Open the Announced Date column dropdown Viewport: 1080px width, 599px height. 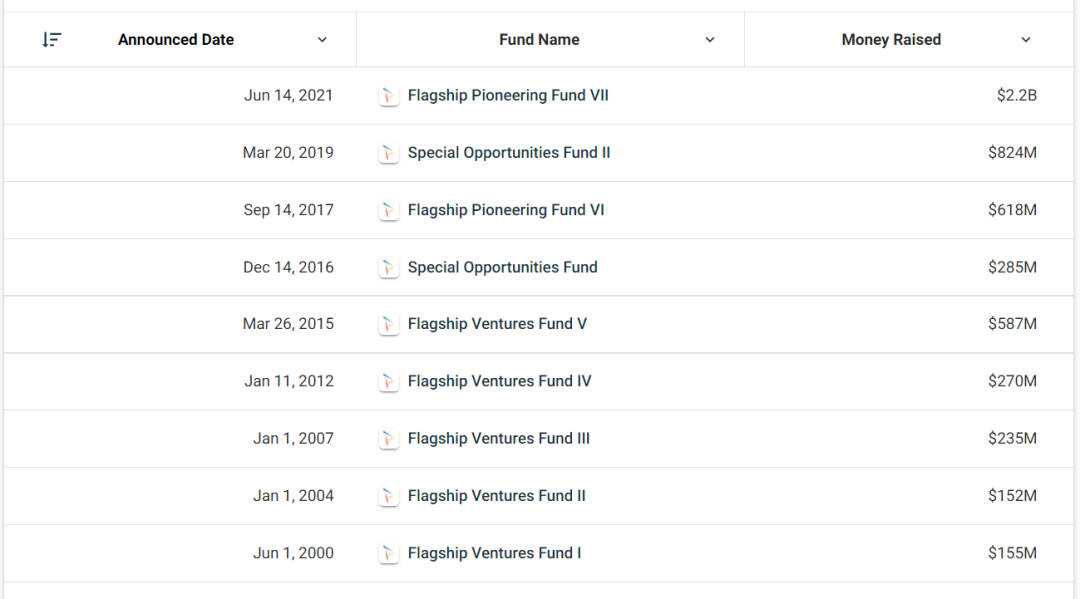click(322, 40)
